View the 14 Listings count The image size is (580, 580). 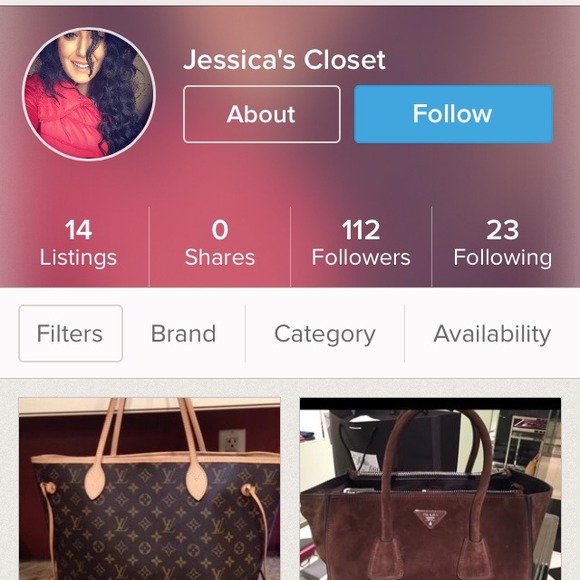click(x=78, y=243)
